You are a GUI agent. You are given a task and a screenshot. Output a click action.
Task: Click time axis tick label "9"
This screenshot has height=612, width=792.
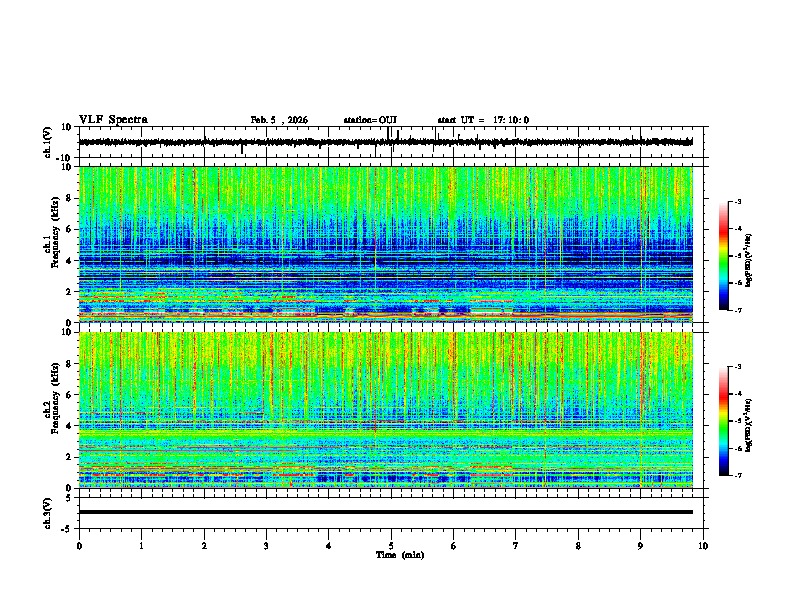[640, 546]
